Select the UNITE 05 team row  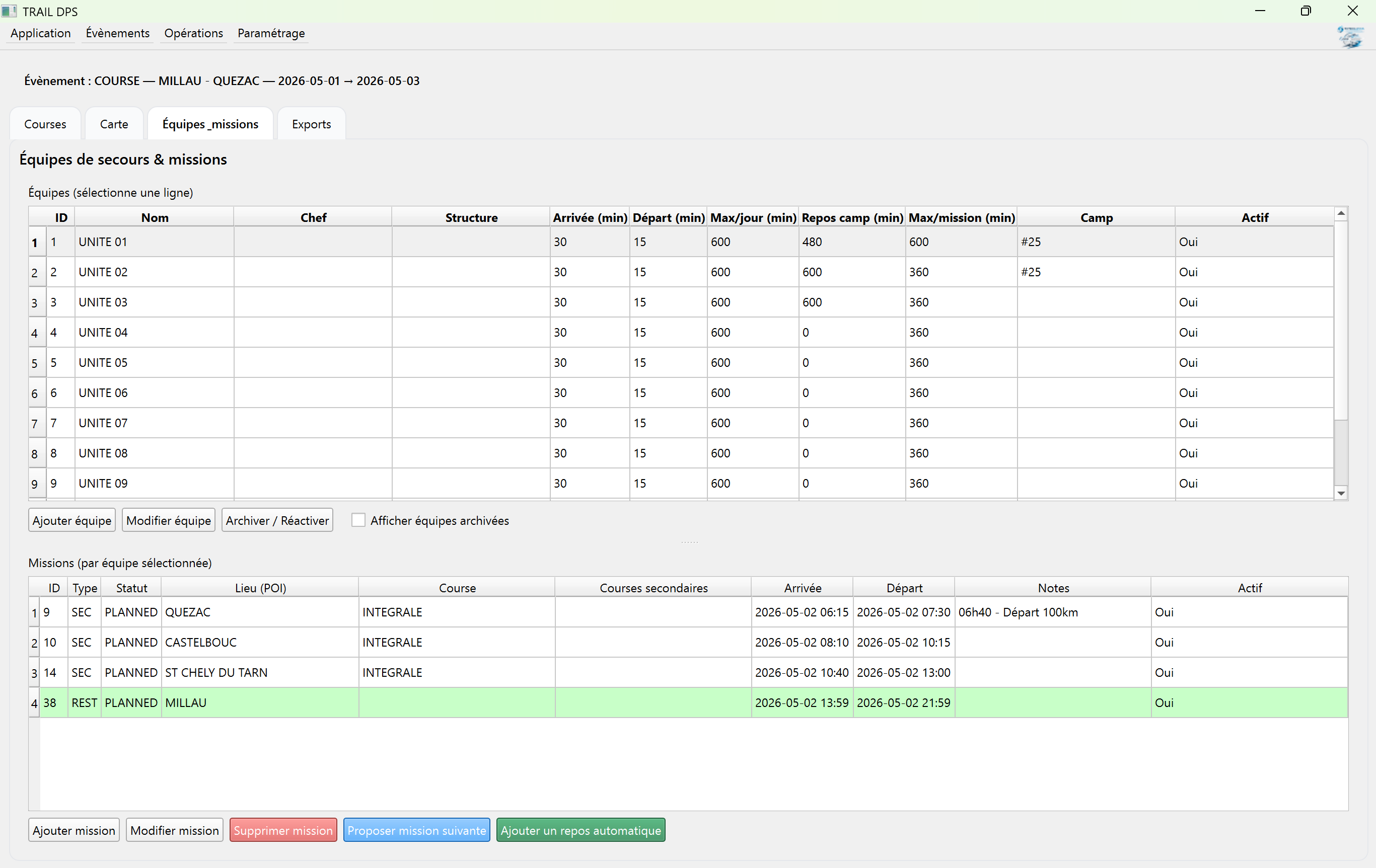coord(103,363)
